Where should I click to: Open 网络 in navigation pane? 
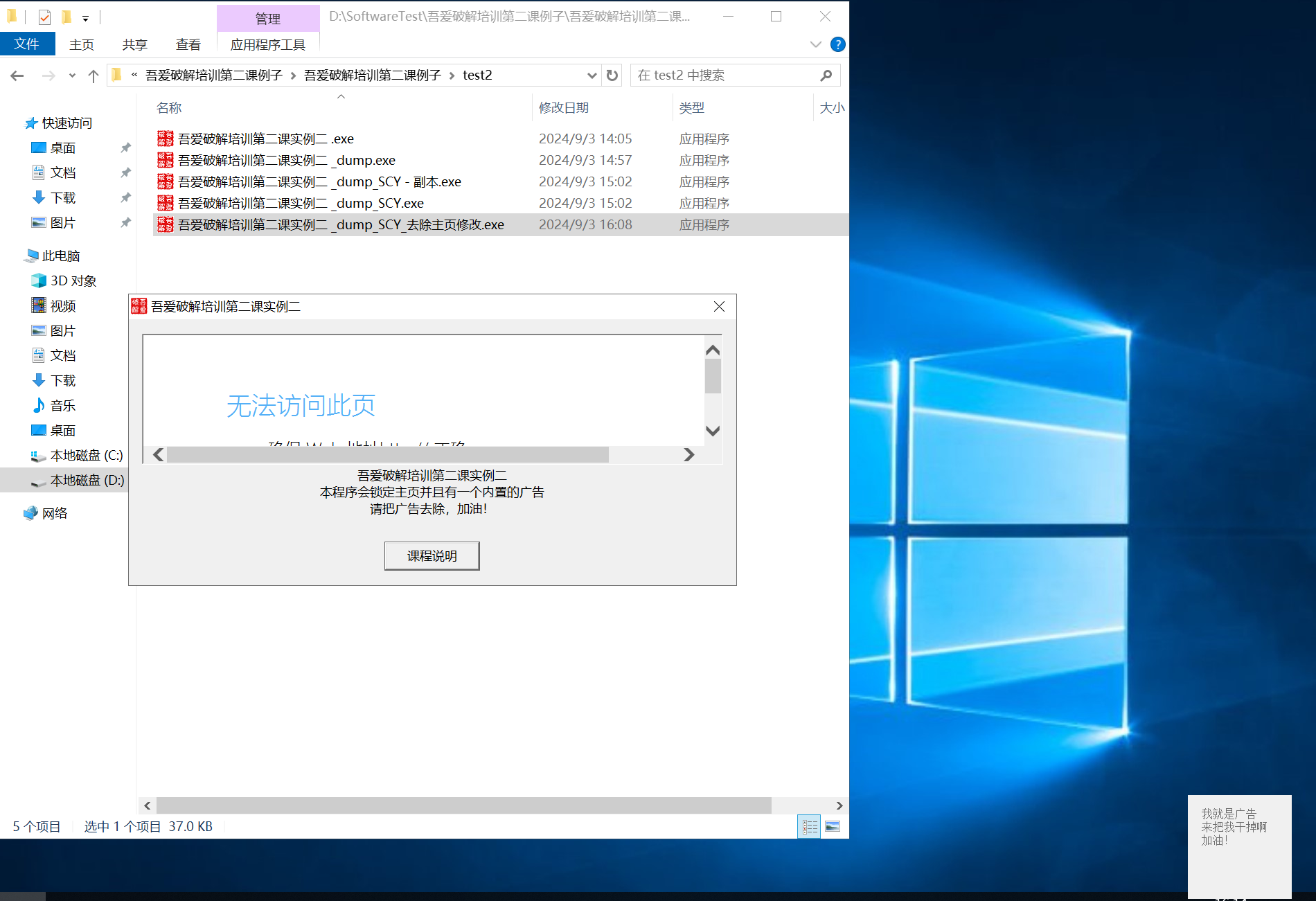54,513
